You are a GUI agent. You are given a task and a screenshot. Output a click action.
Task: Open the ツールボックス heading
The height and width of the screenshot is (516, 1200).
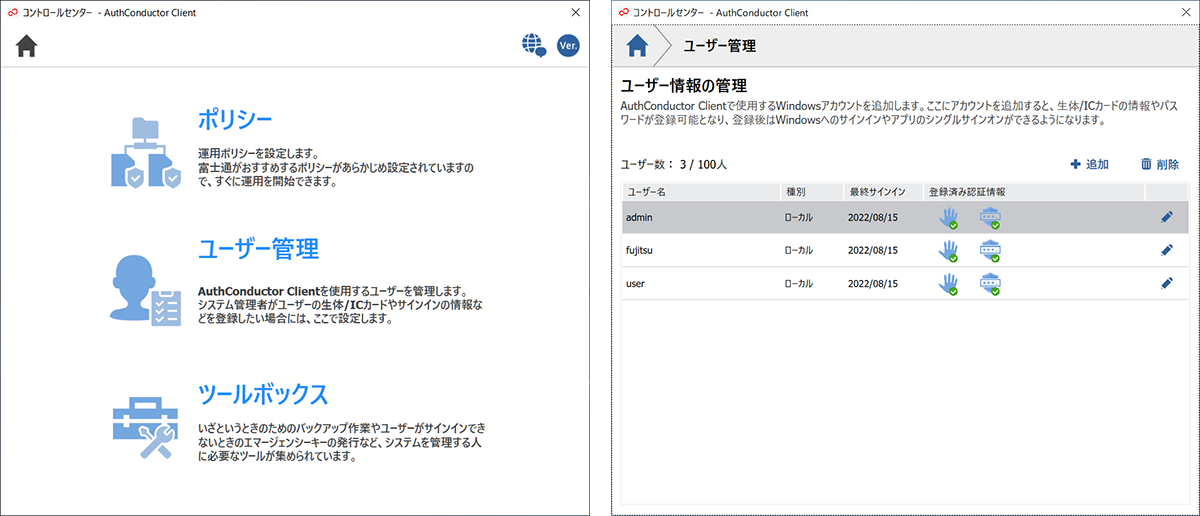pos(263,394)
